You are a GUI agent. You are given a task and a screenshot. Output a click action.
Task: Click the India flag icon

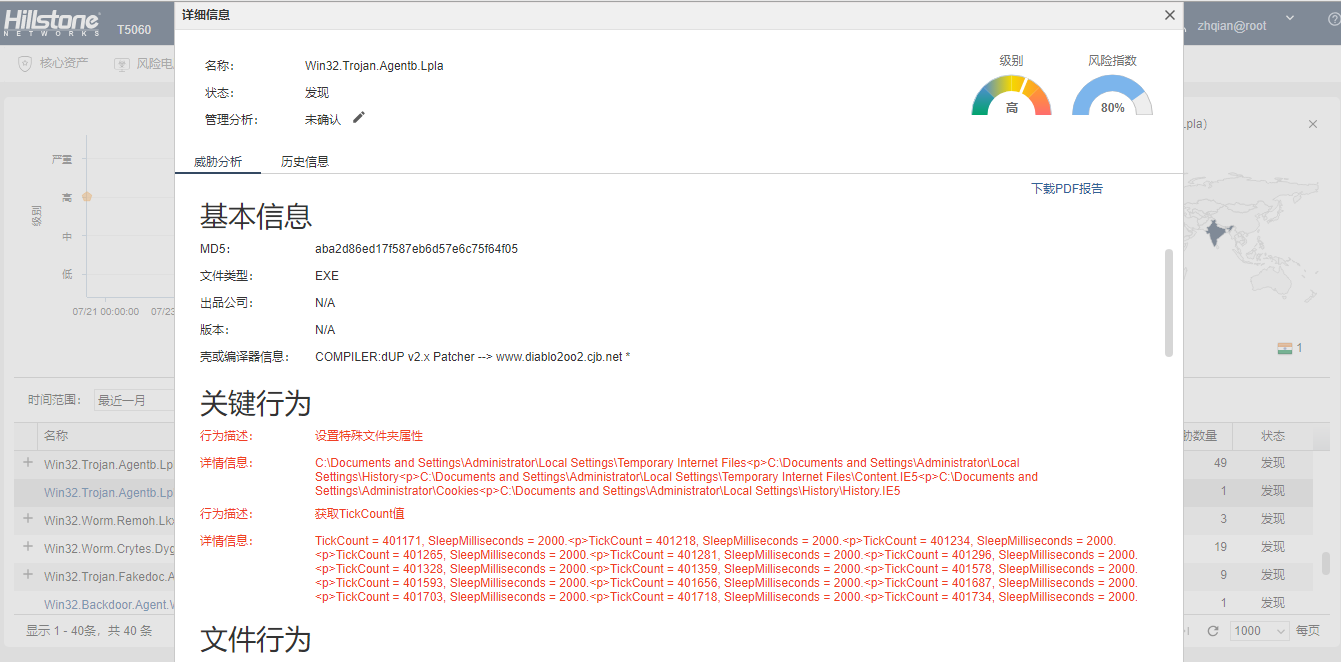(x=1285, y=348)
